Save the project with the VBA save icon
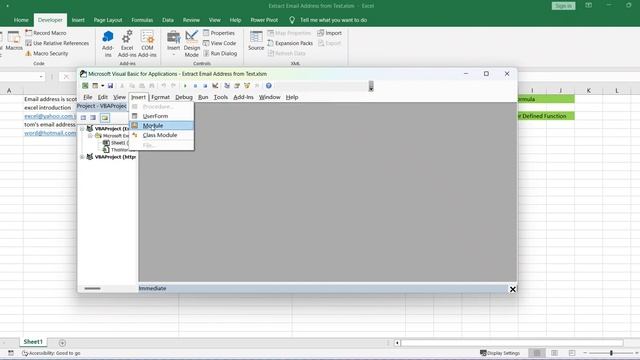The image size is (640, 360). tap(110, 86)
